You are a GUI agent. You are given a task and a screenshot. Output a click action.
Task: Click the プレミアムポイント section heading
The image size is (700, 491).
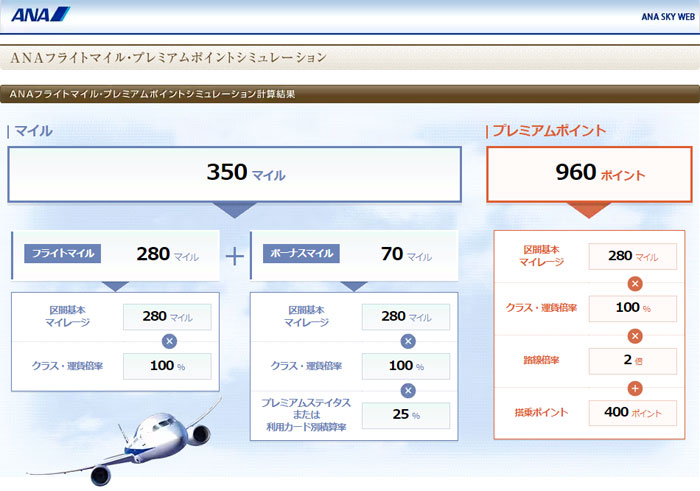[549, 130]
